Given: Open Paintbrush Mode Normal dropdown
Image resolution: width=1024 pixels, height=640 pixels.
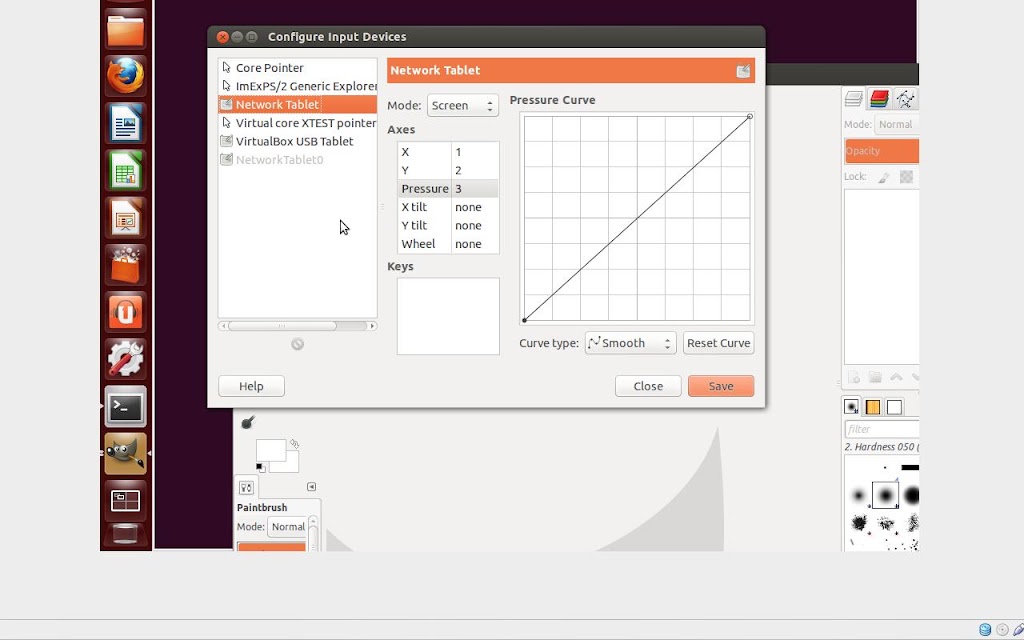Looking at the screenshot, I should (x=287, y=526).
